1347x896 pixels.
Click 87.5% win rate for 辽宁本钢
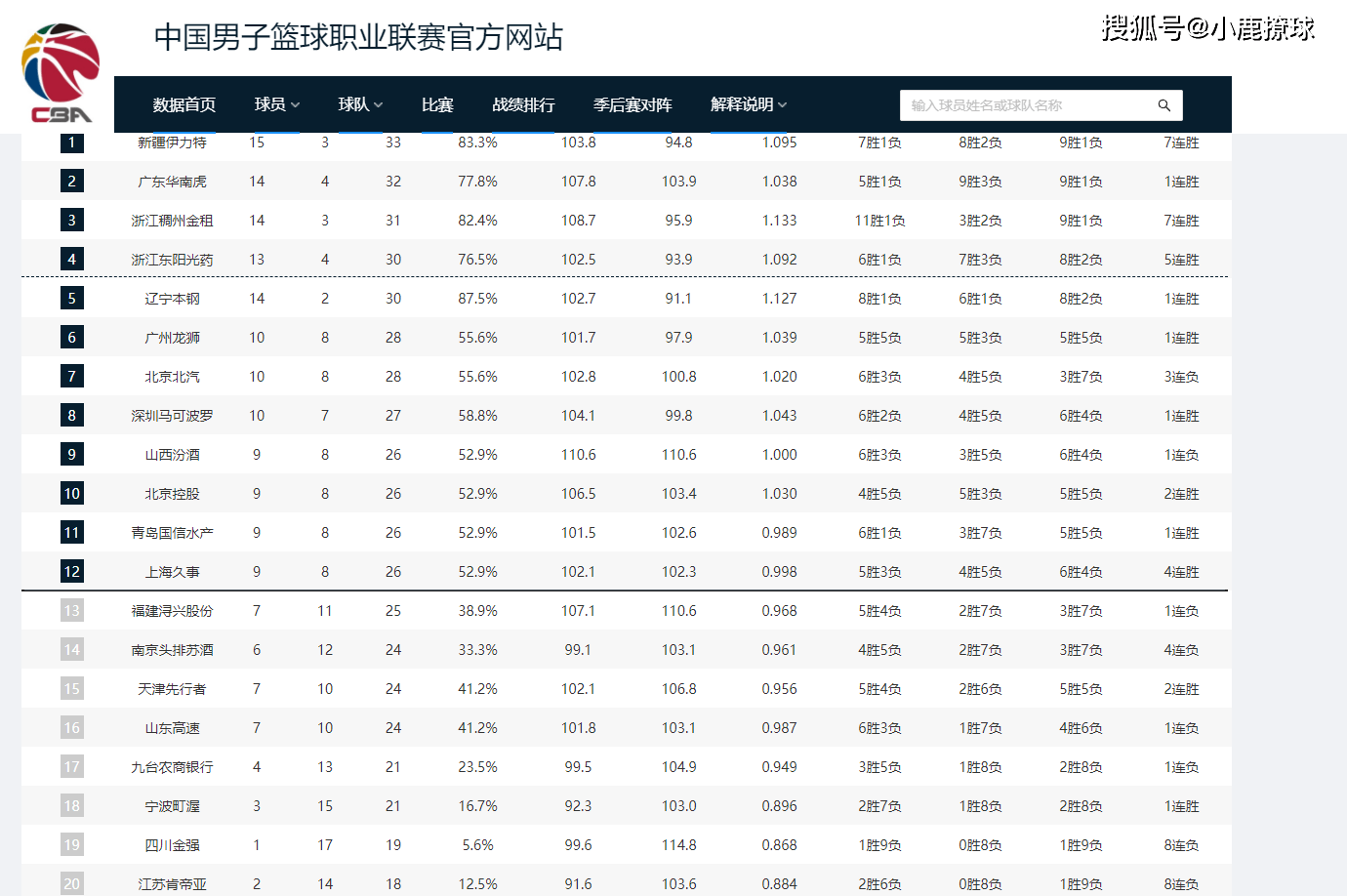(477, 299)
